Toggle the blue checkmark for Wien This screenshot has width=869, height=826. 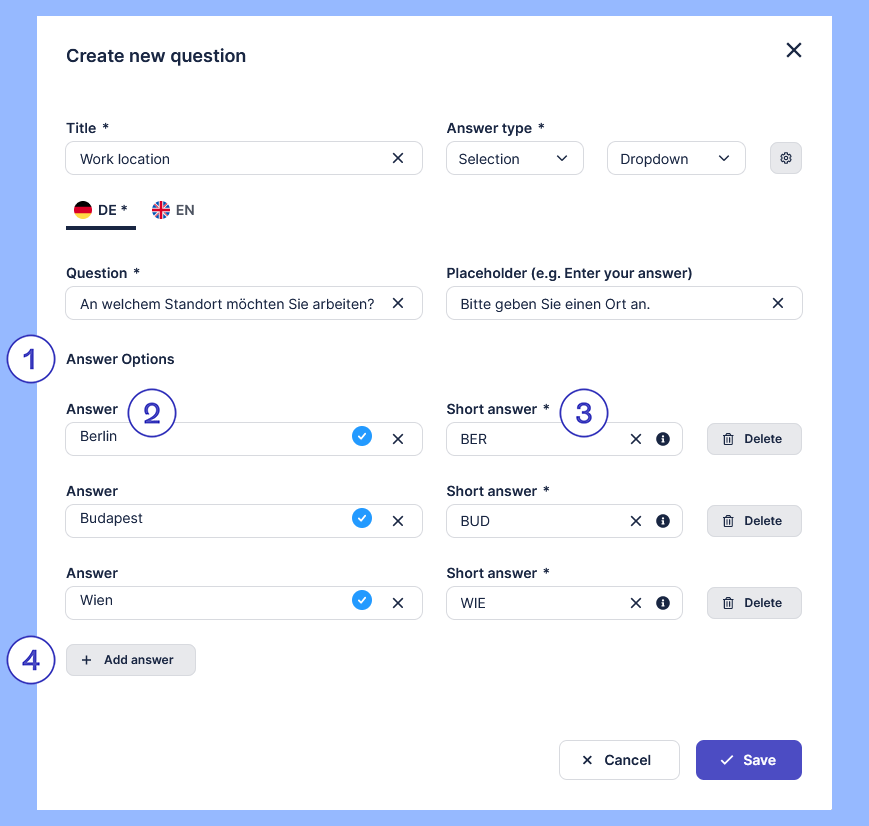point(362,600)
